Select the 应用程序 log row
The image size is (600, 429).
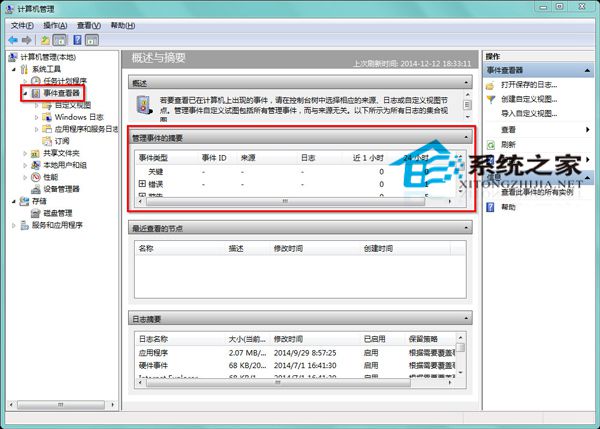pos(296,353)
